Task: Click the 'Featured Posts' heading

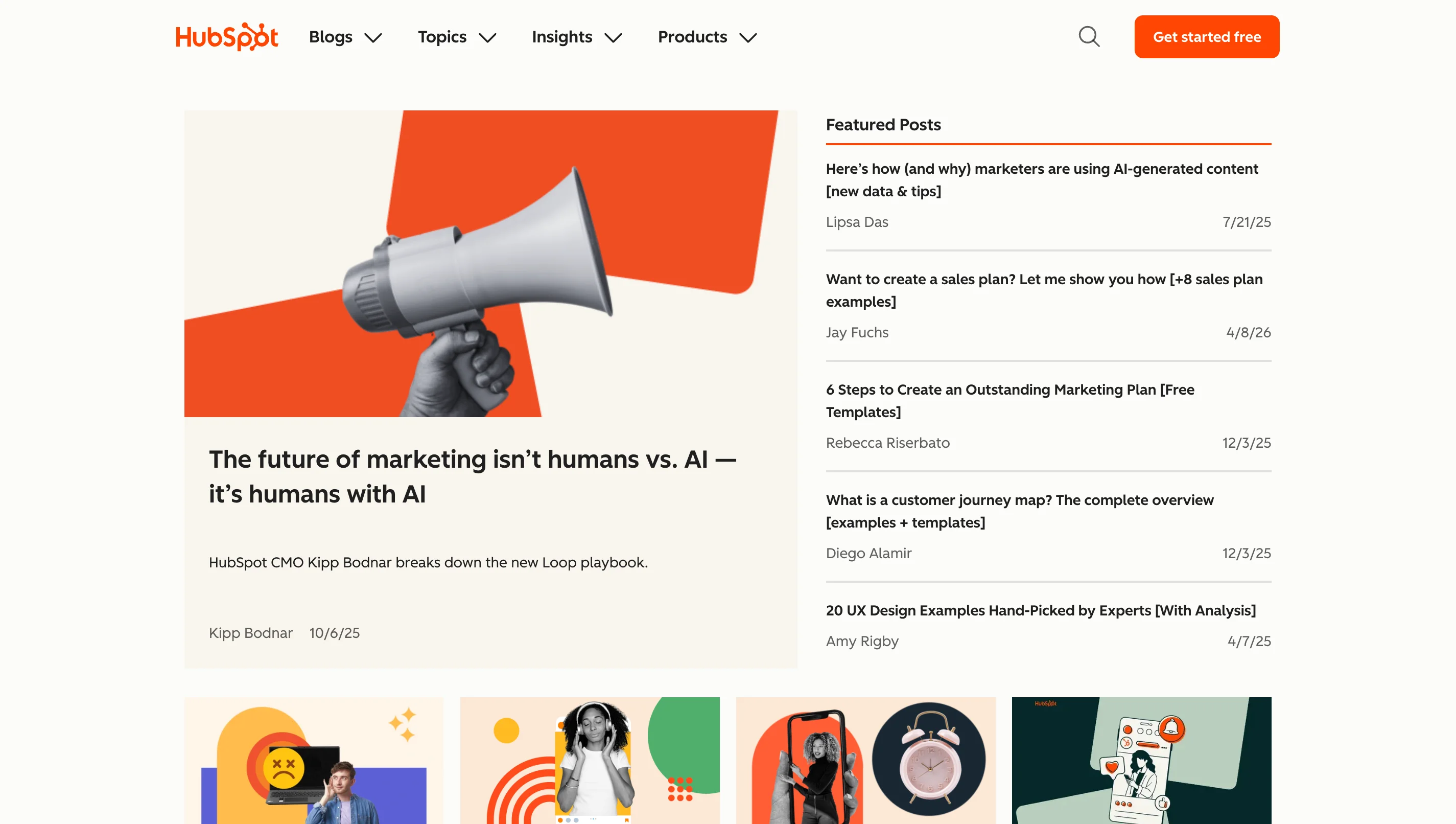Action: coord(883,125)
